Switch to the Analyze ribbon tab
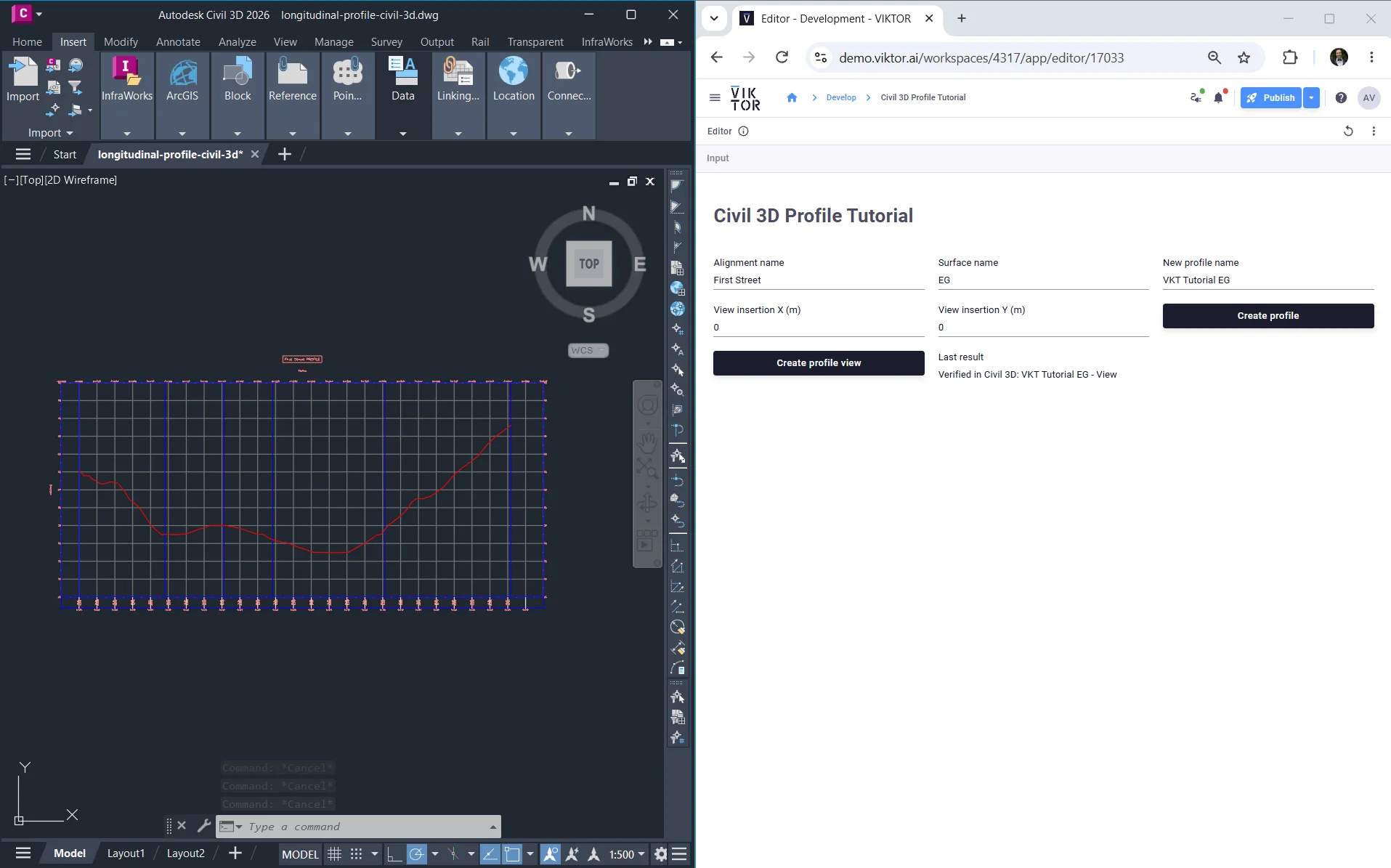 (238, 42)
